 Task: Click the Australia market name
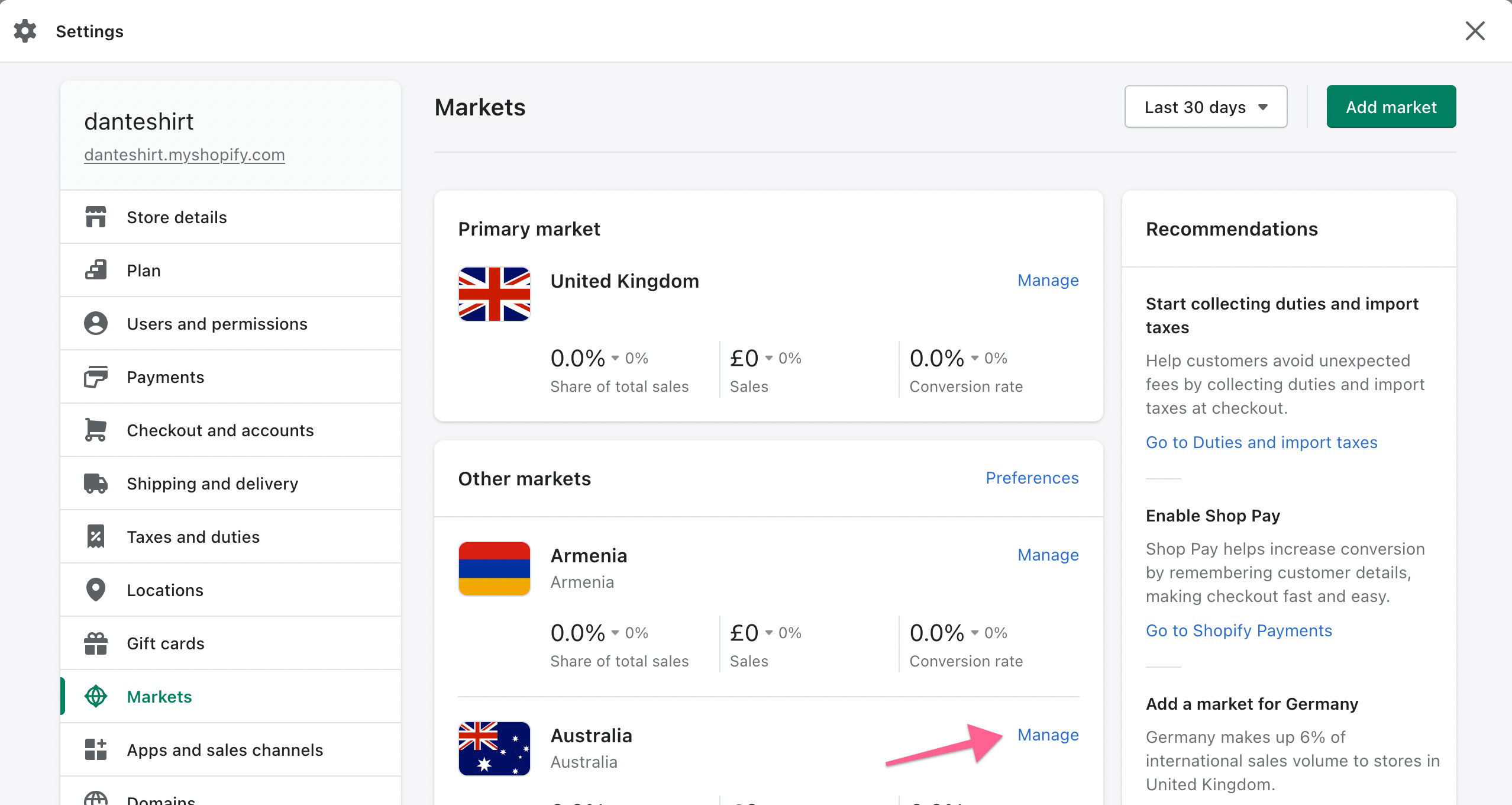tap(591, 735)
